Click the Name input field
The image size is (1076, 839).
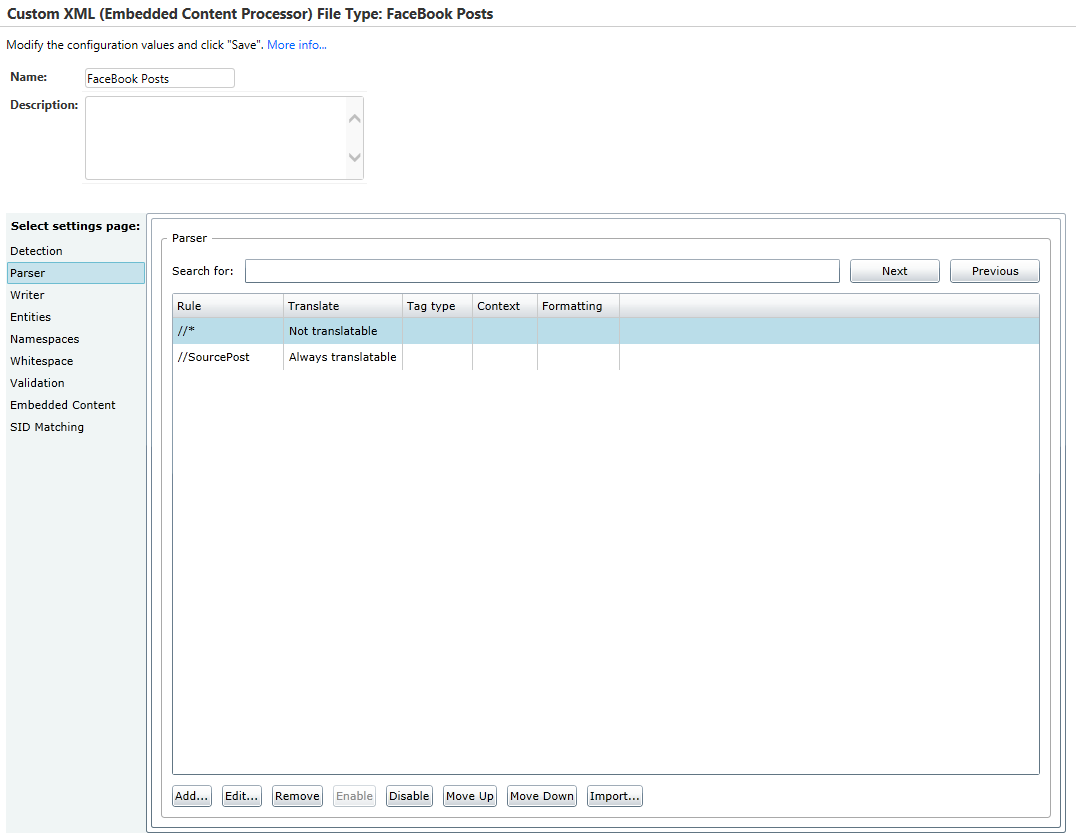[159, 78]
